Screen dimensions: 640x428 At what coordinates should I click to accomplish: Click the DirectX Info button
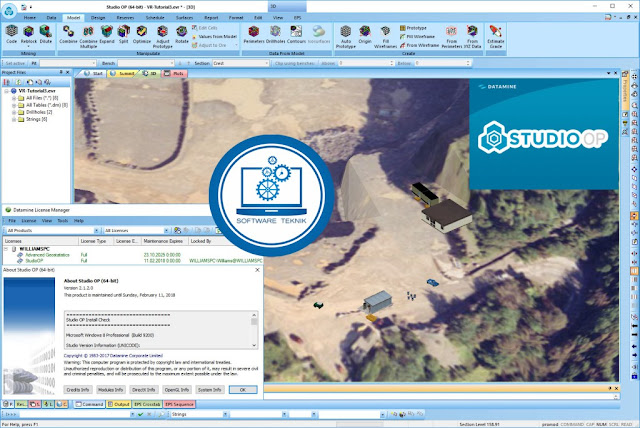pyautogui.click(x=144, y=390)
